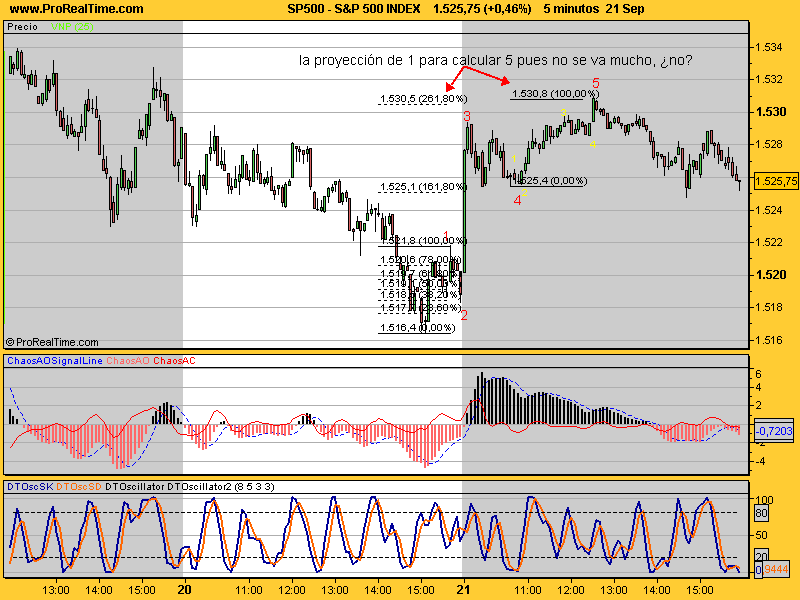800x600 pixels.
Task: Click the yellow sub-wave label 4
Action: (x=592, y=145)
